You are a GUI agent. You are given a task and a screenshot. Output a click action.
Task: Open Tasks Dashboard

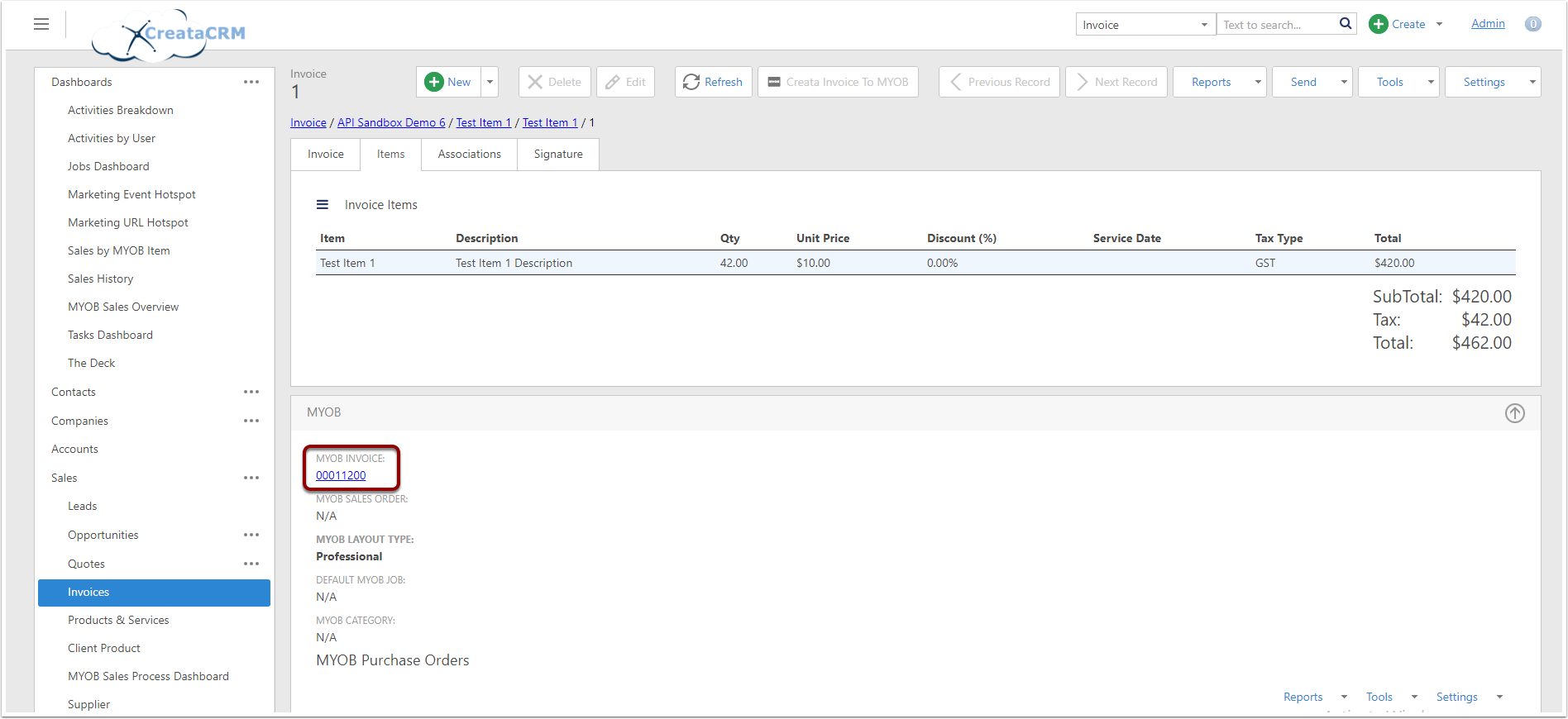(x=110, y=335)
